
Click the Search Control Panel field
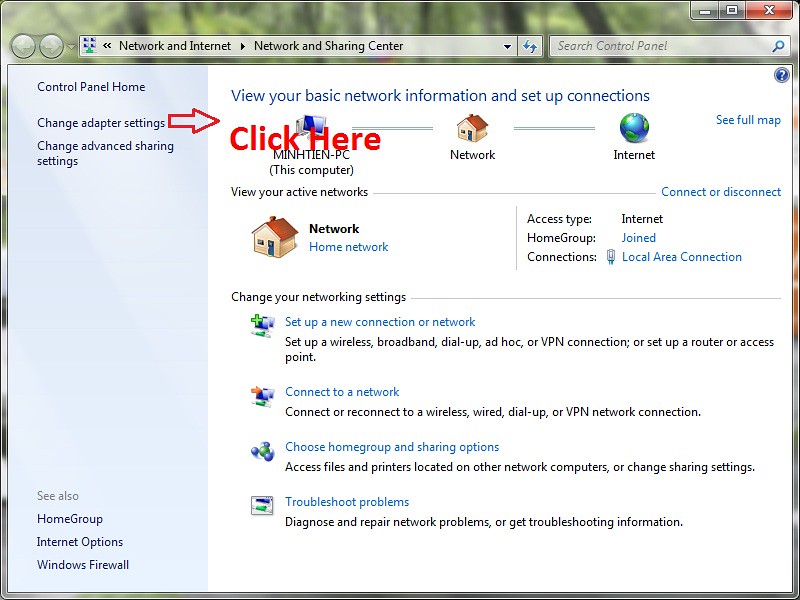660,46
